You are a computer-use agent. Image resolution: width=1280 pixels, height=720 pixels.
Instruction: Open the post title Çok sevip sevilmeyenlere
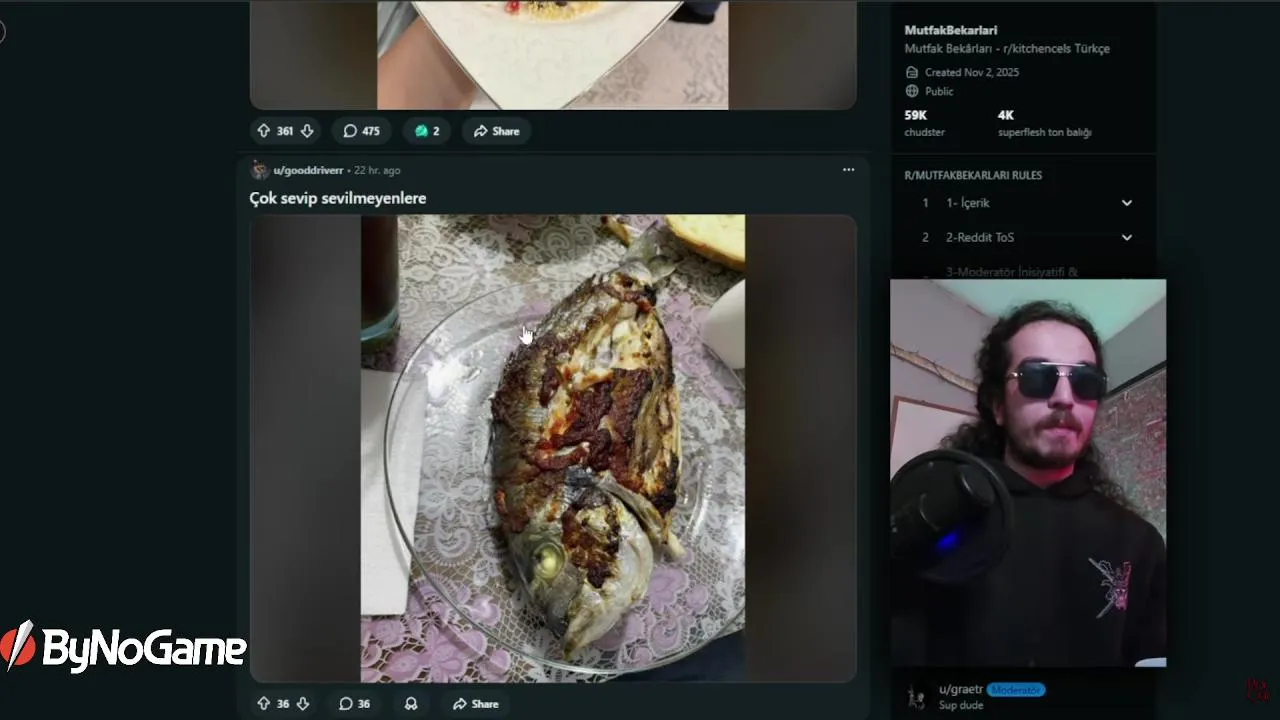tap(338, 198)
